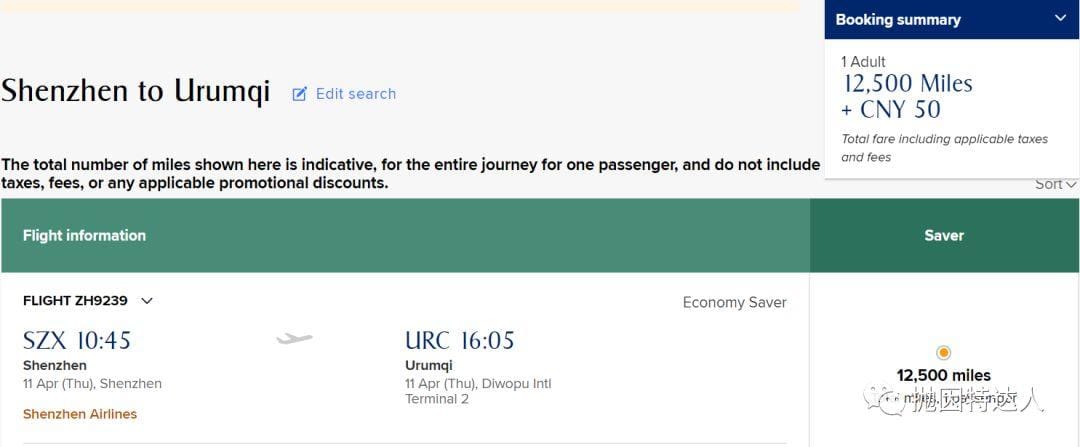
Task: Click the FLIGHT ZH9239 label
Action: [75, 301]
